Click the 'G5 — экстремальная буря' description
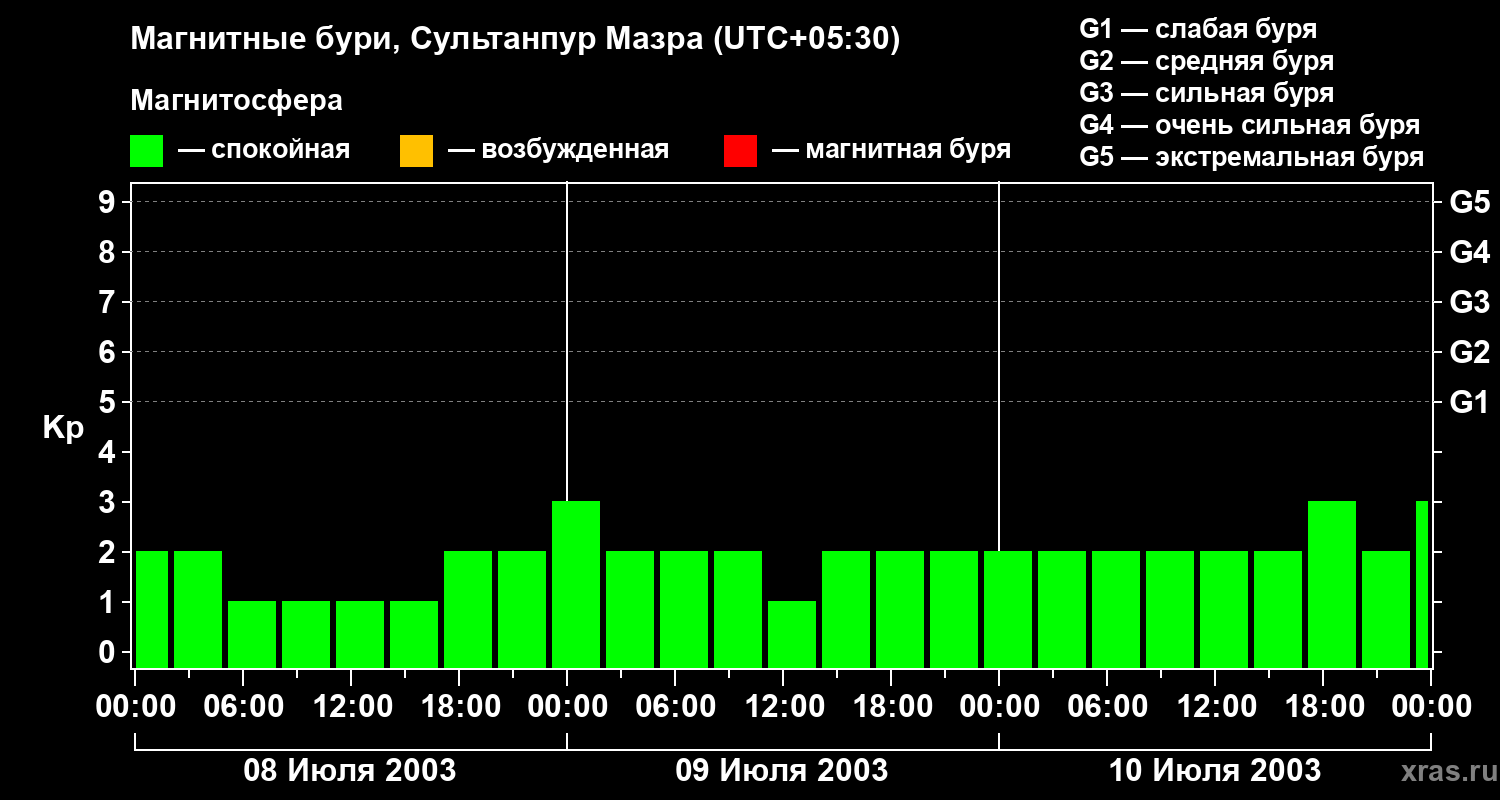Viewport: 1500px width, 800px height. pos(1252,157)
